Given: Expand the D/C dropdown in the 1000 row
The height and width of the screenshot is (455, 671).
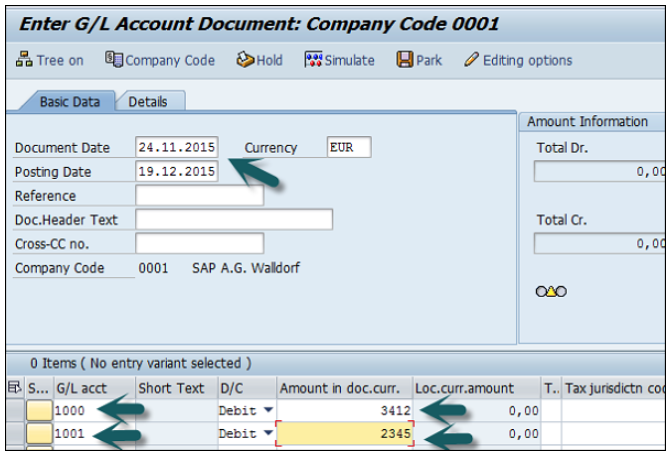Looking at the screenshot, I should [x=267, y=410].
